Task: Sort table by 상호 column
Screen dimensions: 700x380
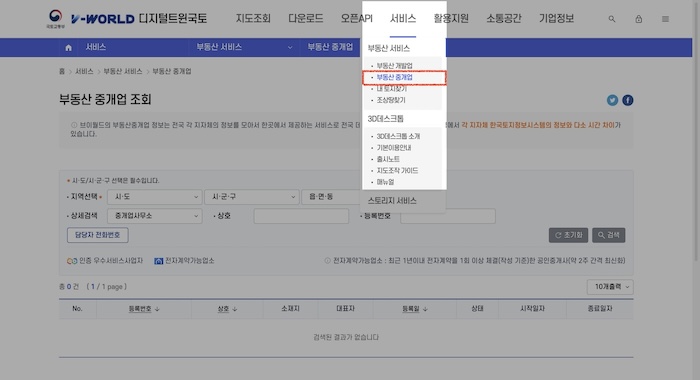Action: coord(227,309)
